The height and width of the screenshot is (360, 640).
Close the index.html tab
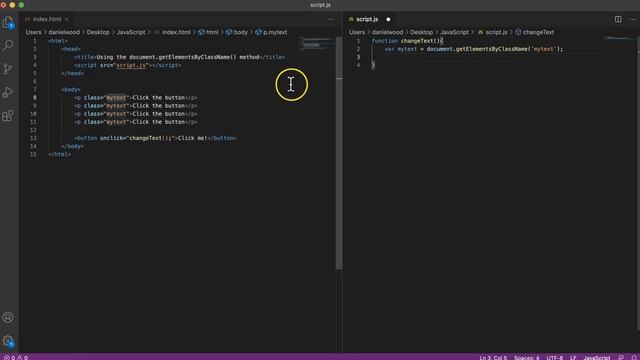pyautogui.click(x=67, y=19)
